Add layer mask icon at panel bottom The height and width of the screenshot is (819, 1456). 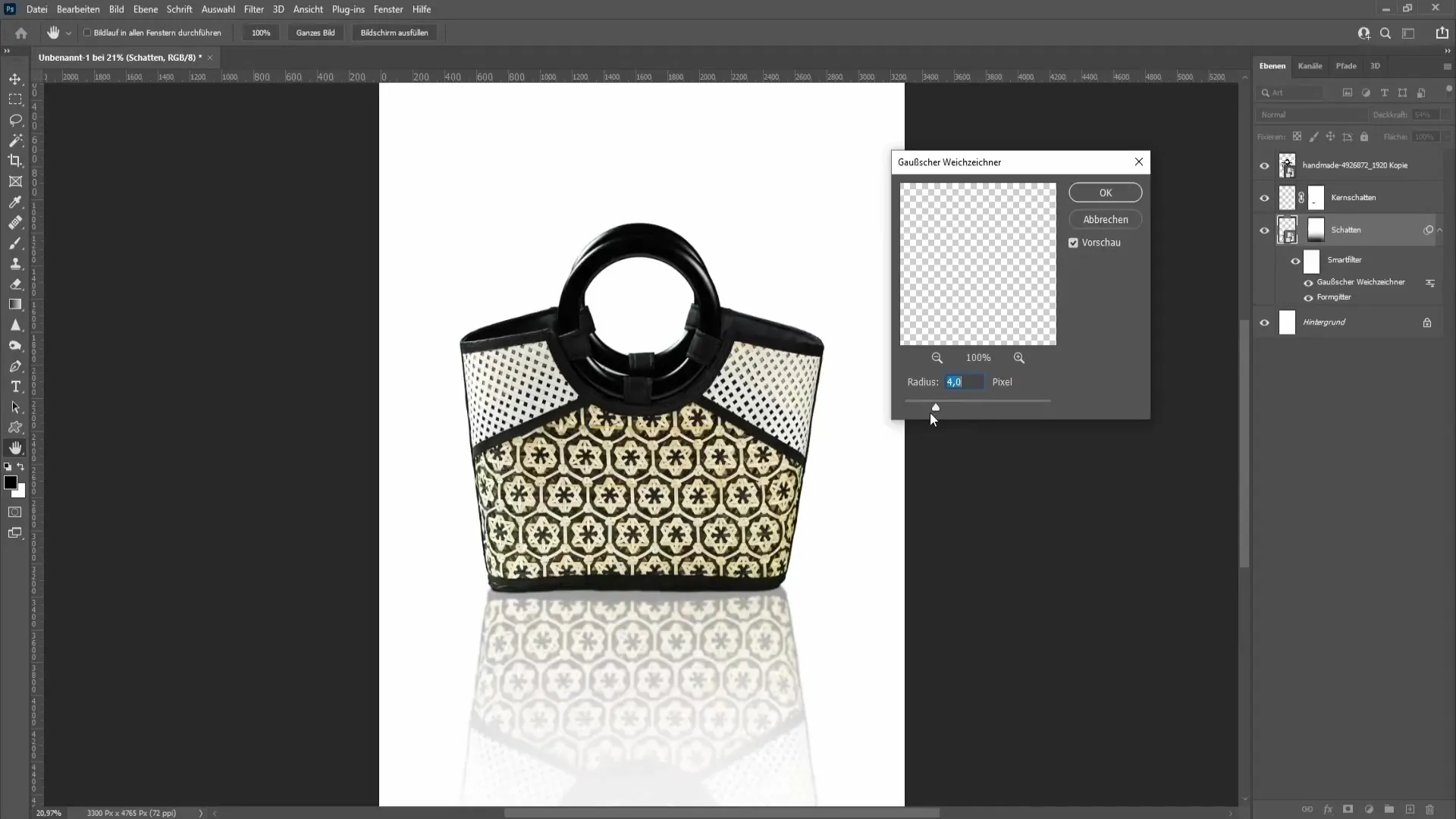pos(1348,809)
